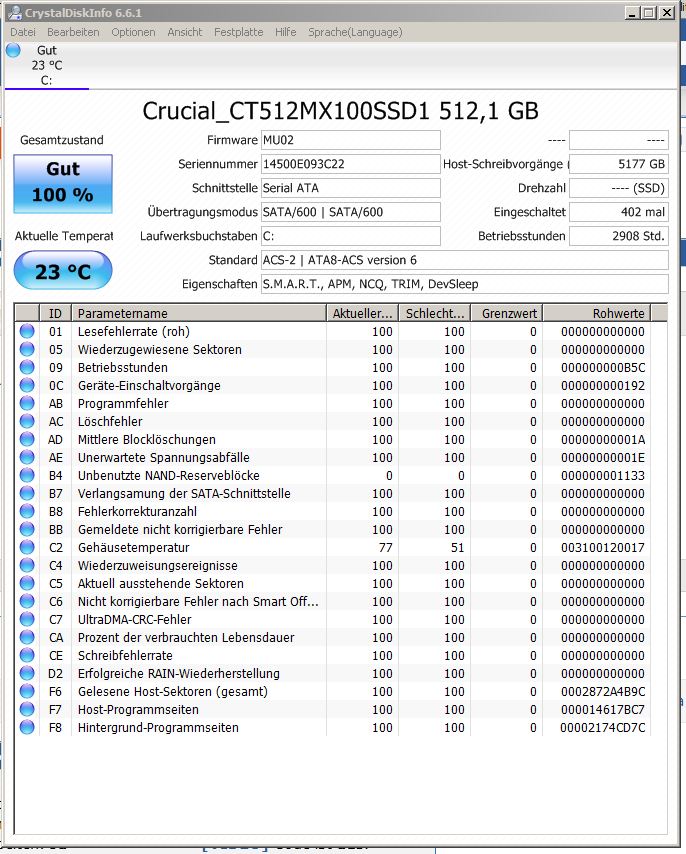This screenshot has width=686, height=854.
Task: Maximize the CrystalDiskInfo window
Action: (649, 13)
